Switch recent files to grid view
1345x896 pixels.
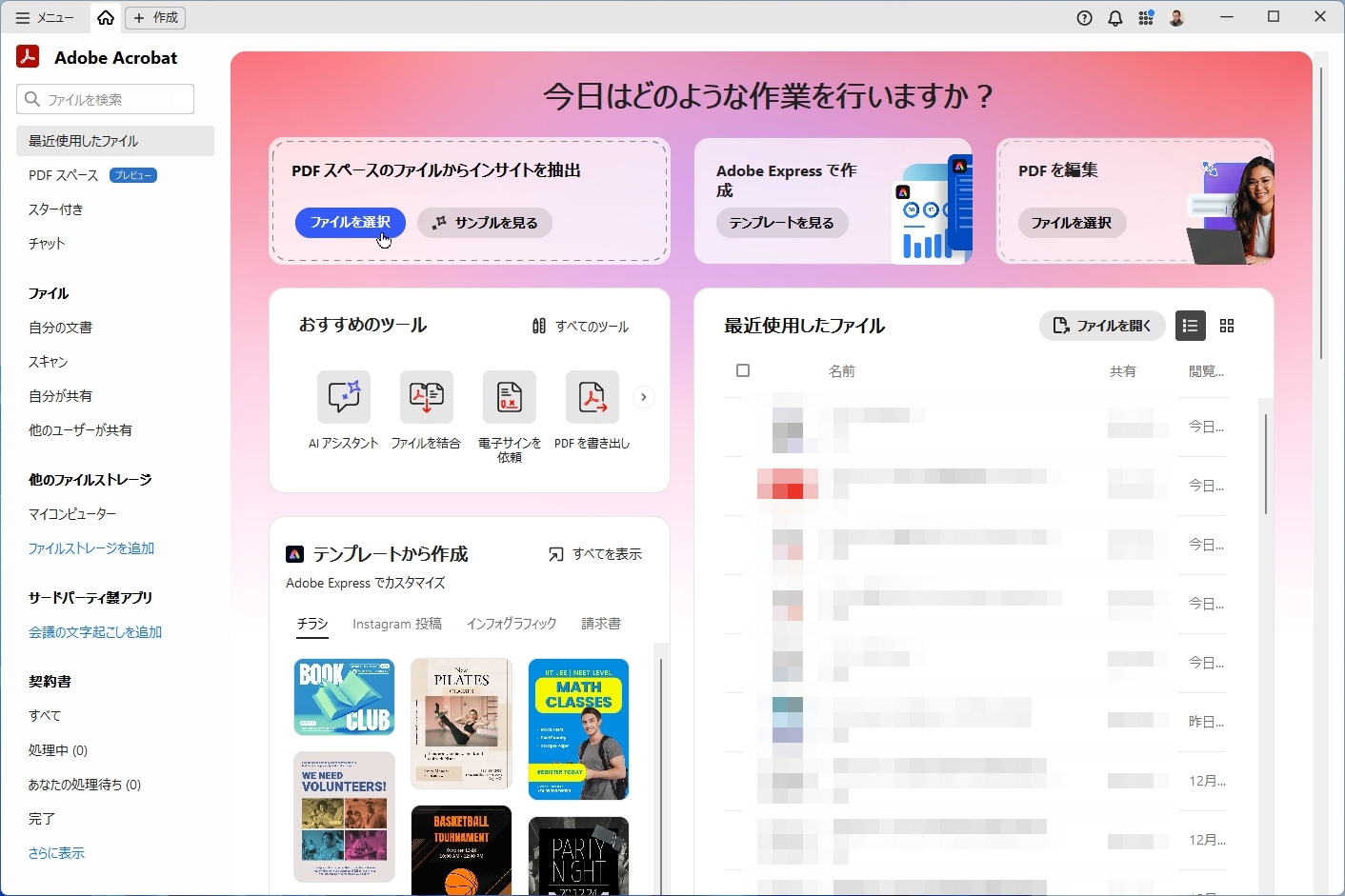click(1227, 326)
